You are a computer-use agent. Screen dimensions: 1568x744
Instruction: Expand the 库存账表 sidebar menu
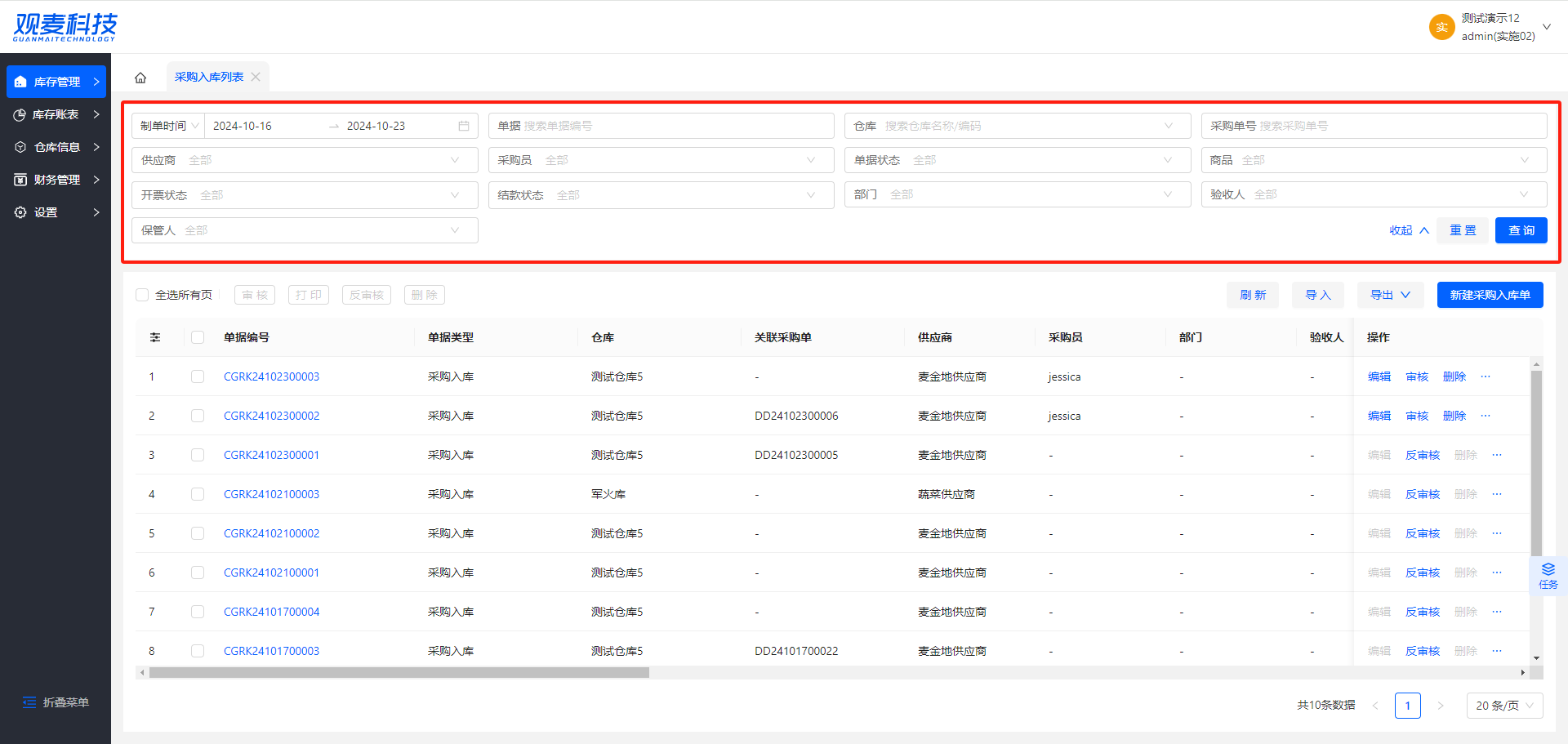[x=56, y=114]
